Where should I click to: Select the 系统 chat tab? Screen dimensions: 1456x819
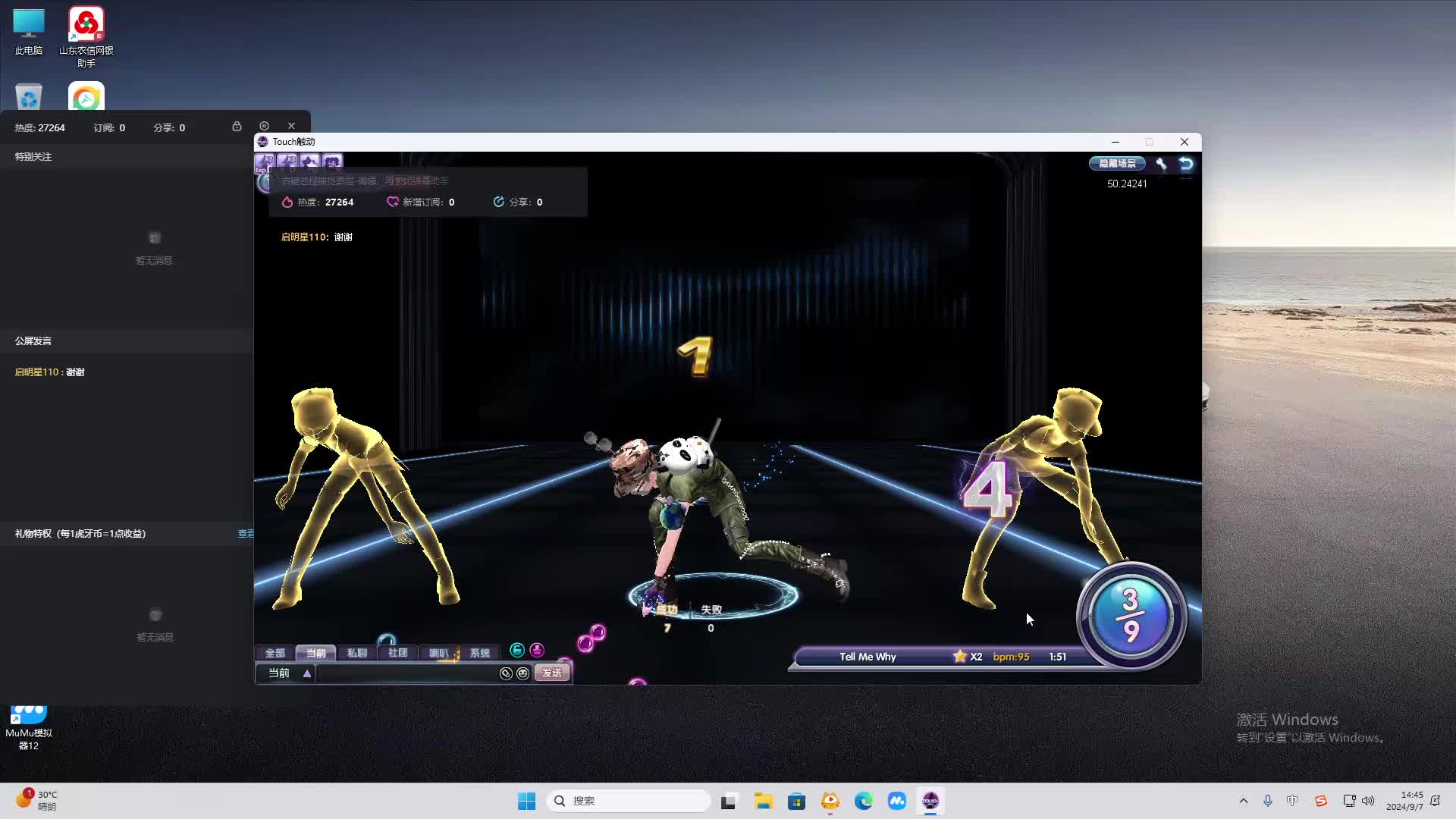[x=479, y=653]
